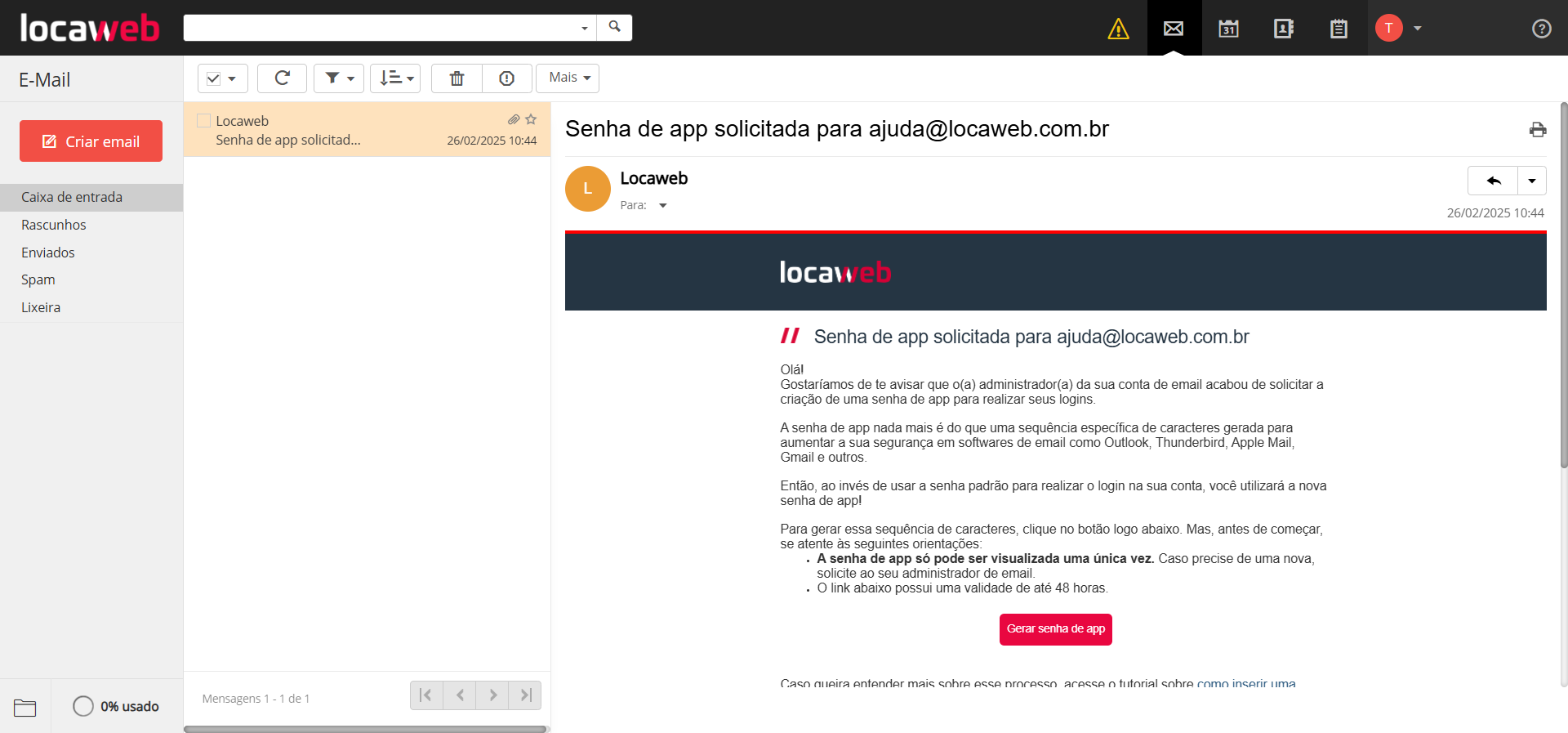Click the attachment paperclip on Locaweb message
This screenshot has width=1568, height=733.
(x=514, y=119)
